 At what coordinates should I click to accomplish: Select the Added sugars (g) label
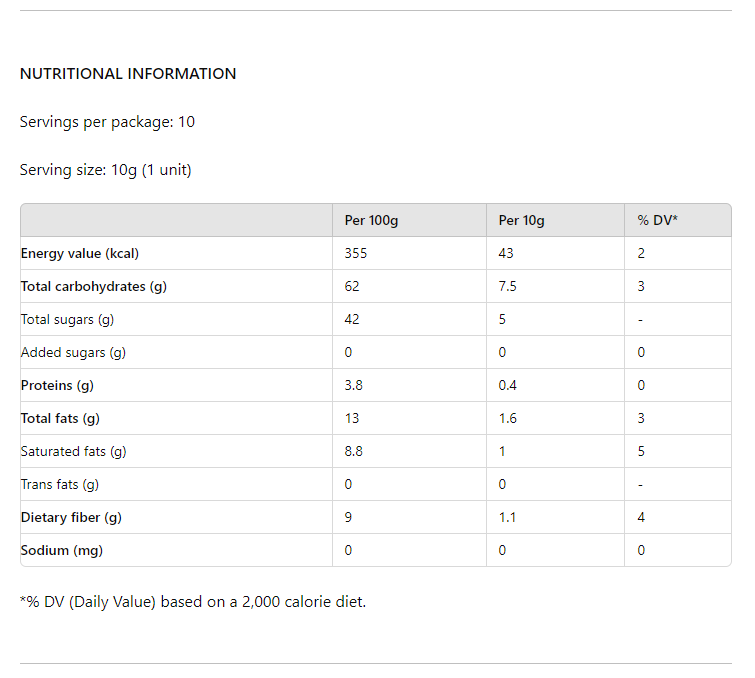pos(73,352)
